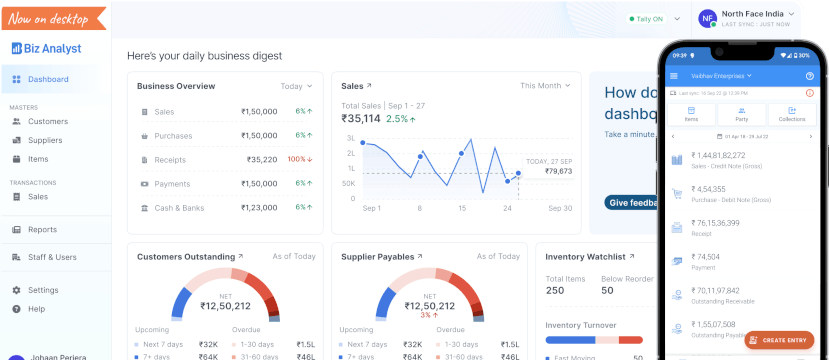829x360 pixels.
Task: Click the 100% Receipts decline indicator
Action: [x=300, y=159]
